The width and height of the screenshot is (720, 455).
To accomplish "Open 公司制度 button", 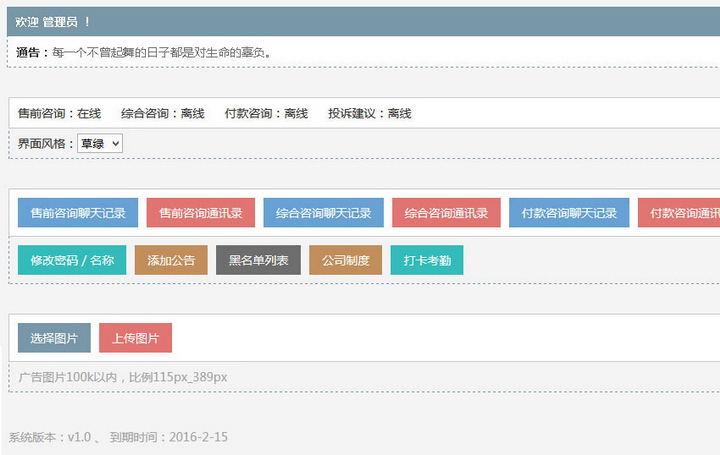I will pos(345,260).
